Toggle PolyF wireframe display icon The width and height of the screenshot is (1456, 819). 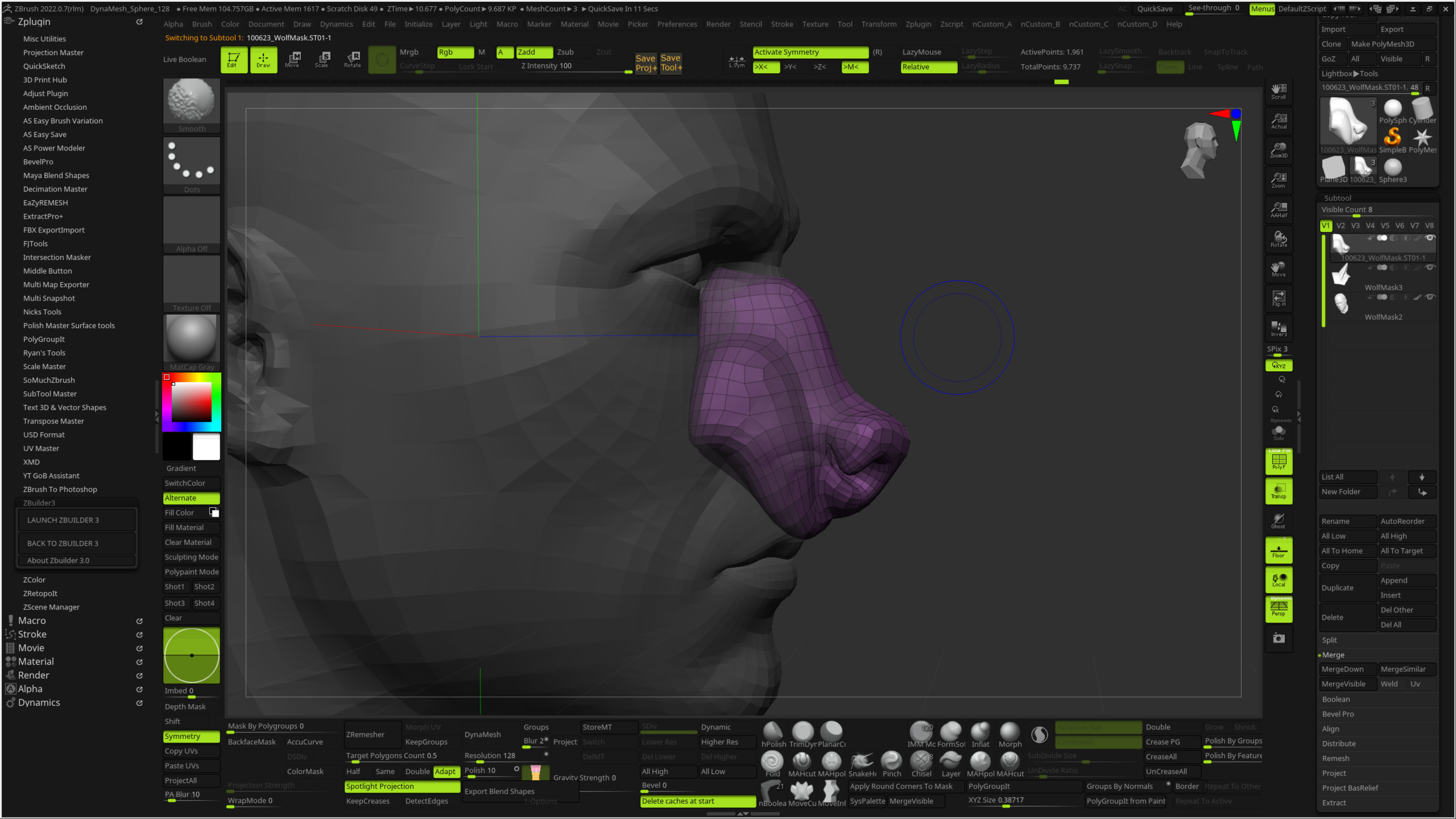(x=1279, y=461)
